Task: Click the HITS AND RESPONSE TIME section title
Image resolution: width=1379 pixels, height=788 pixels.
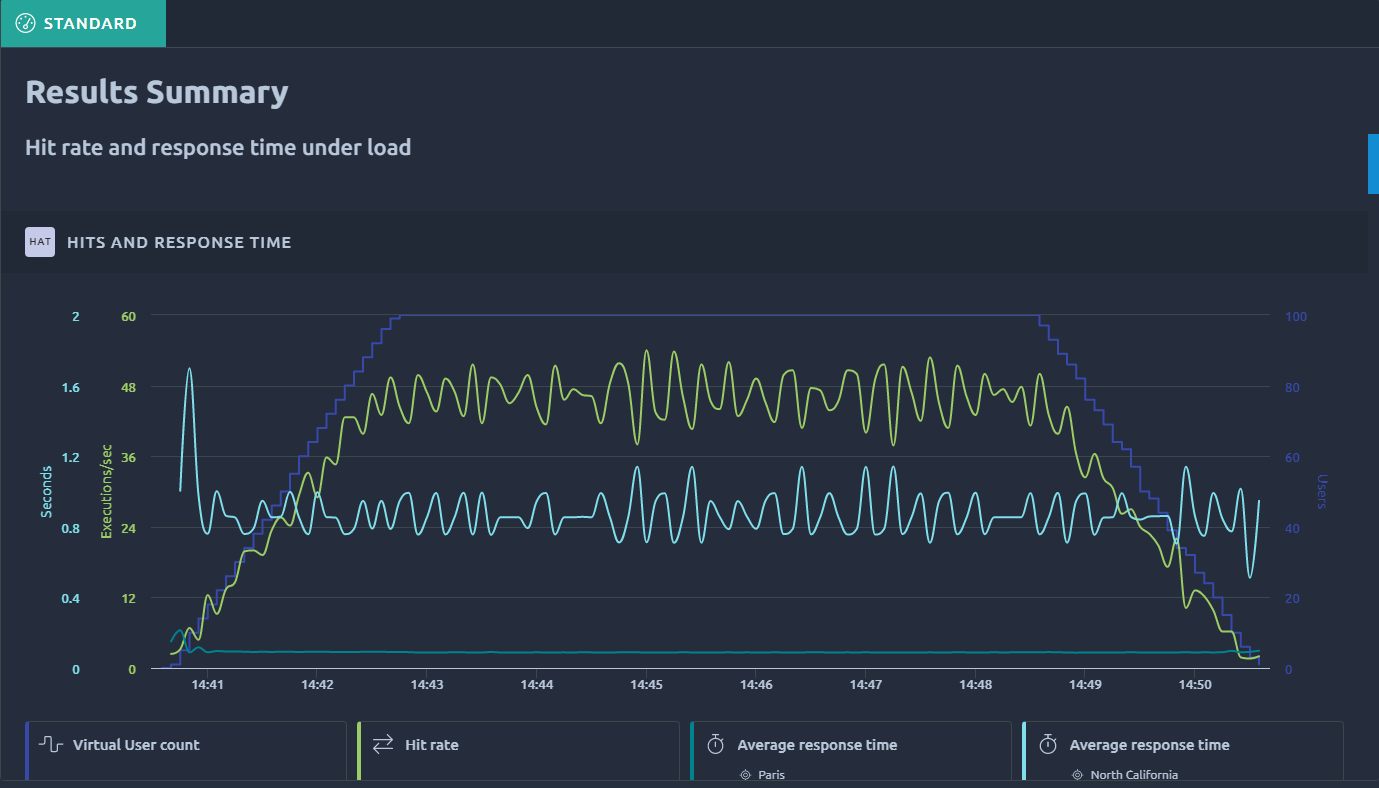Action: point(179,242)
